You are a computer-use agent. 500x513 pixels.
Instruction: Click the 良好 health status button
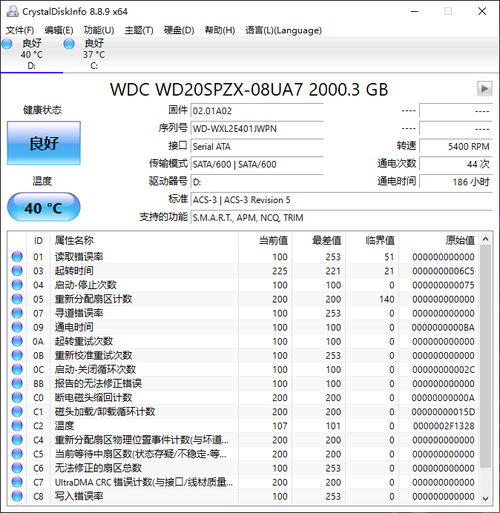click(x=44, y=143)
